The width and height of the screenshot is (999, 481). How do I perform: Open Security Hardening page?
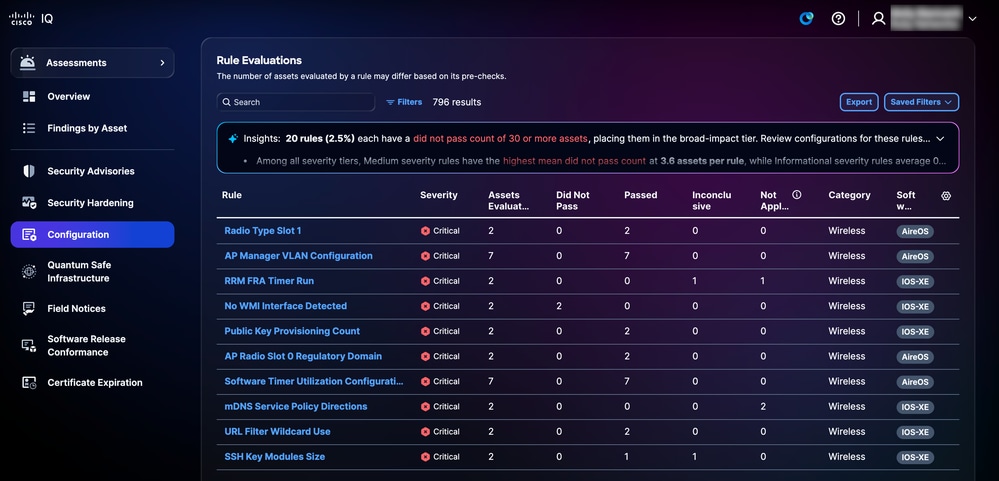point(90,203)
